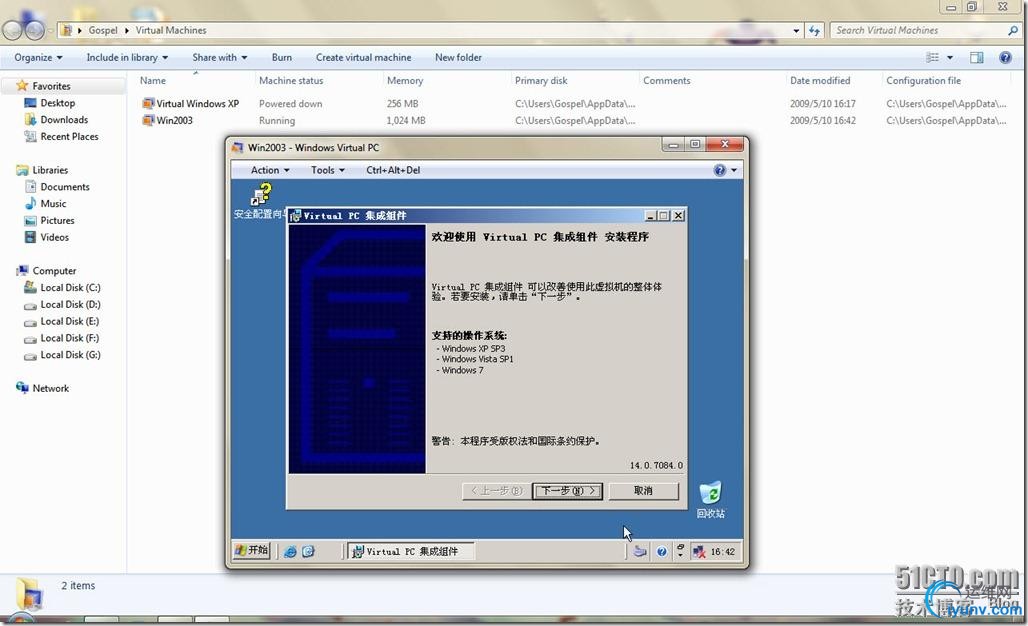The height and width of the screenshot is (626, 1028).
Task: Click the search magnifier icon
Action: 1013,30
